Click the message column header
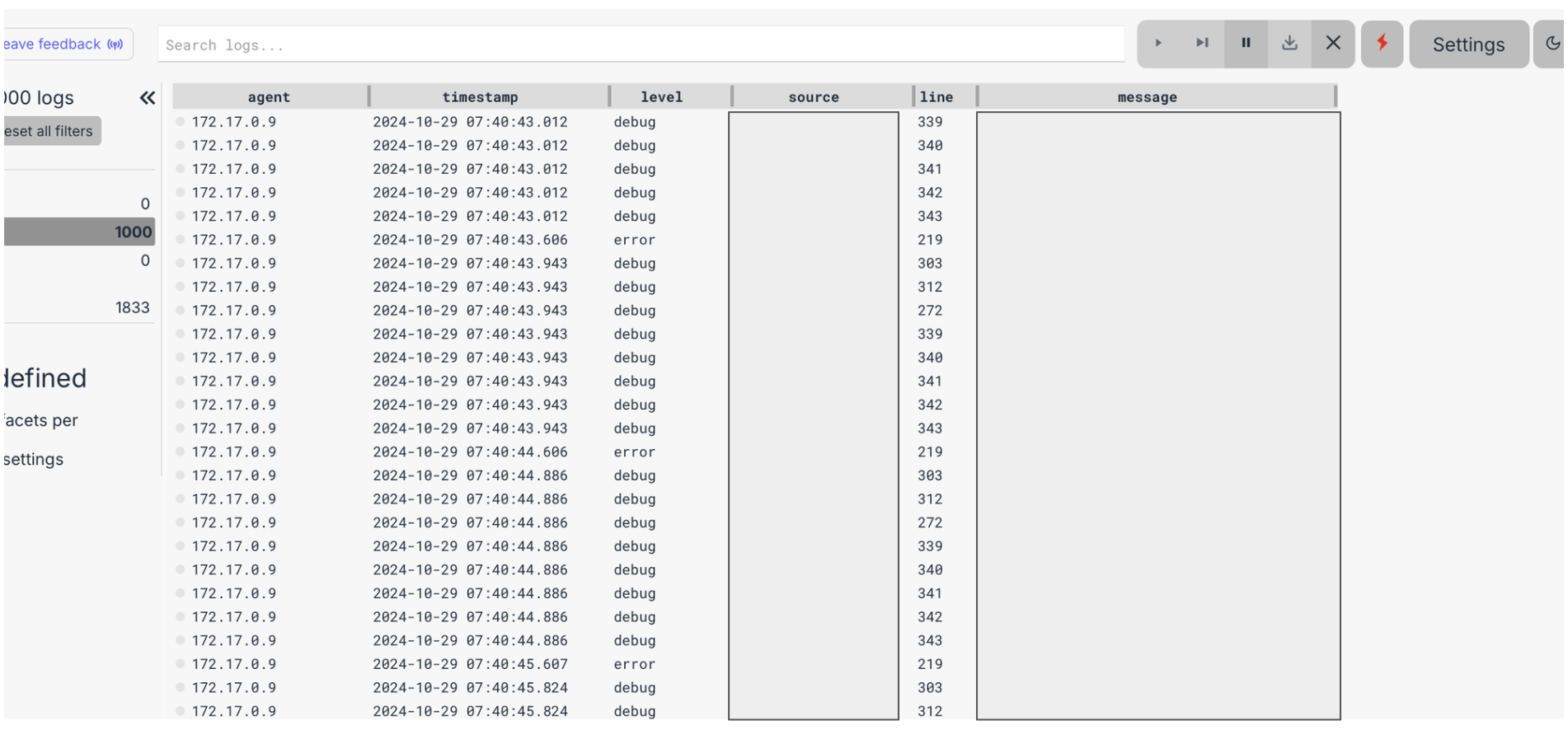Viewport: 1568px width, 730px height. (1147, 96)
